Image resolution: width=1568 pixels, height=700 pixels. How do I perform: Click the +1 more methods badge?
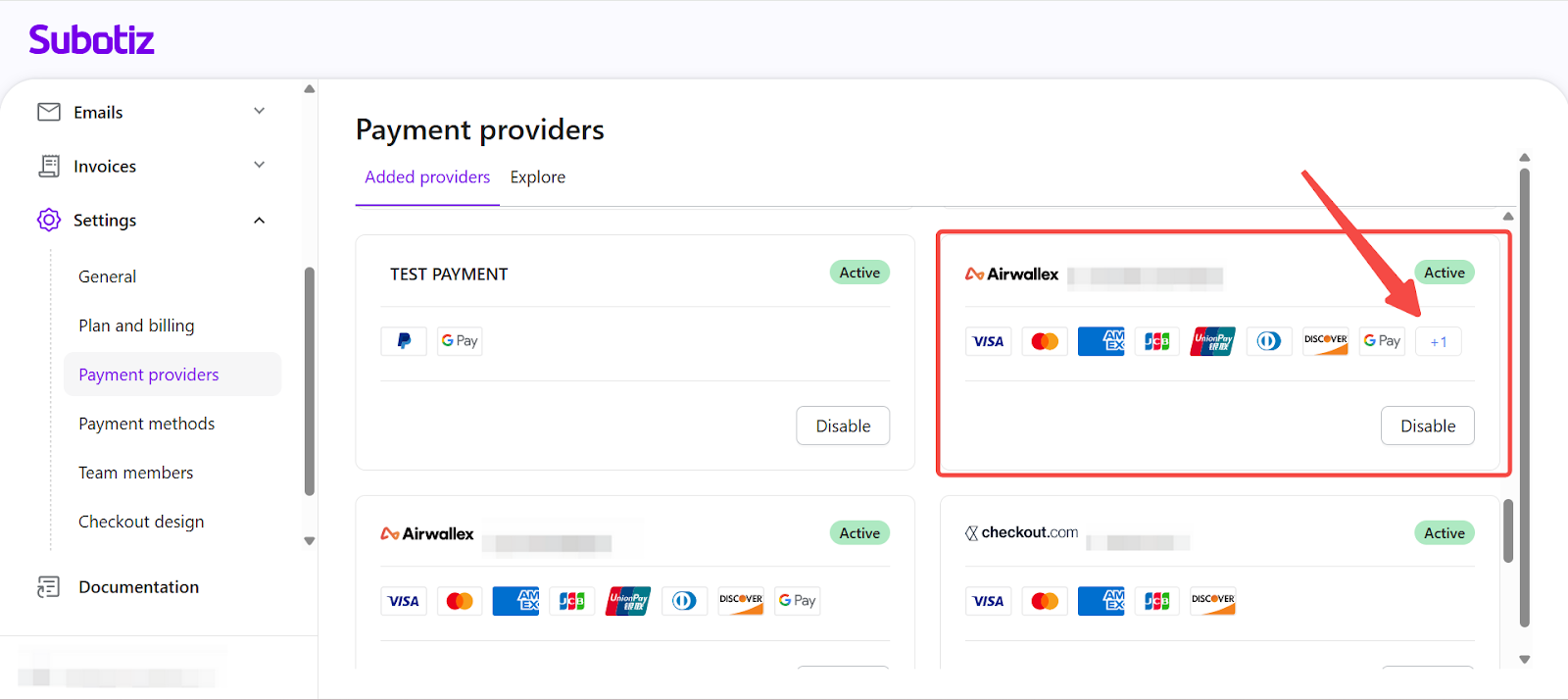(1438, 341)
